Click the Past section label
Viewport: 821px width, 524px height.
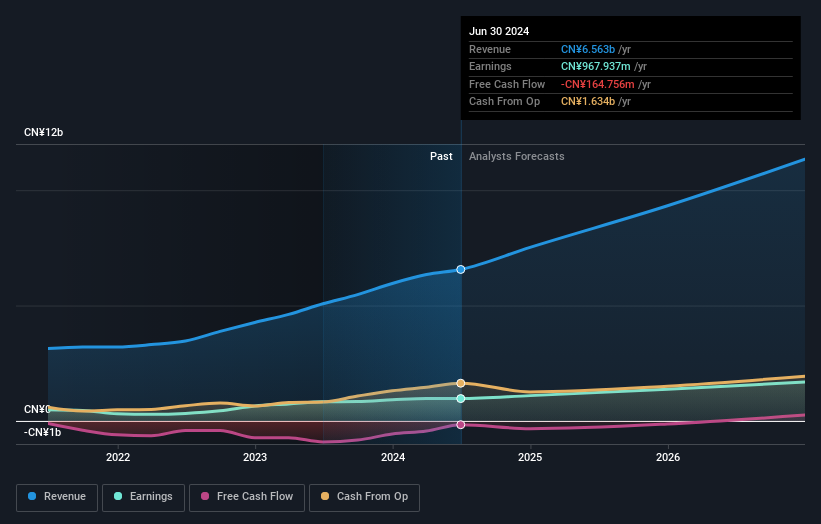click(441, 157)
